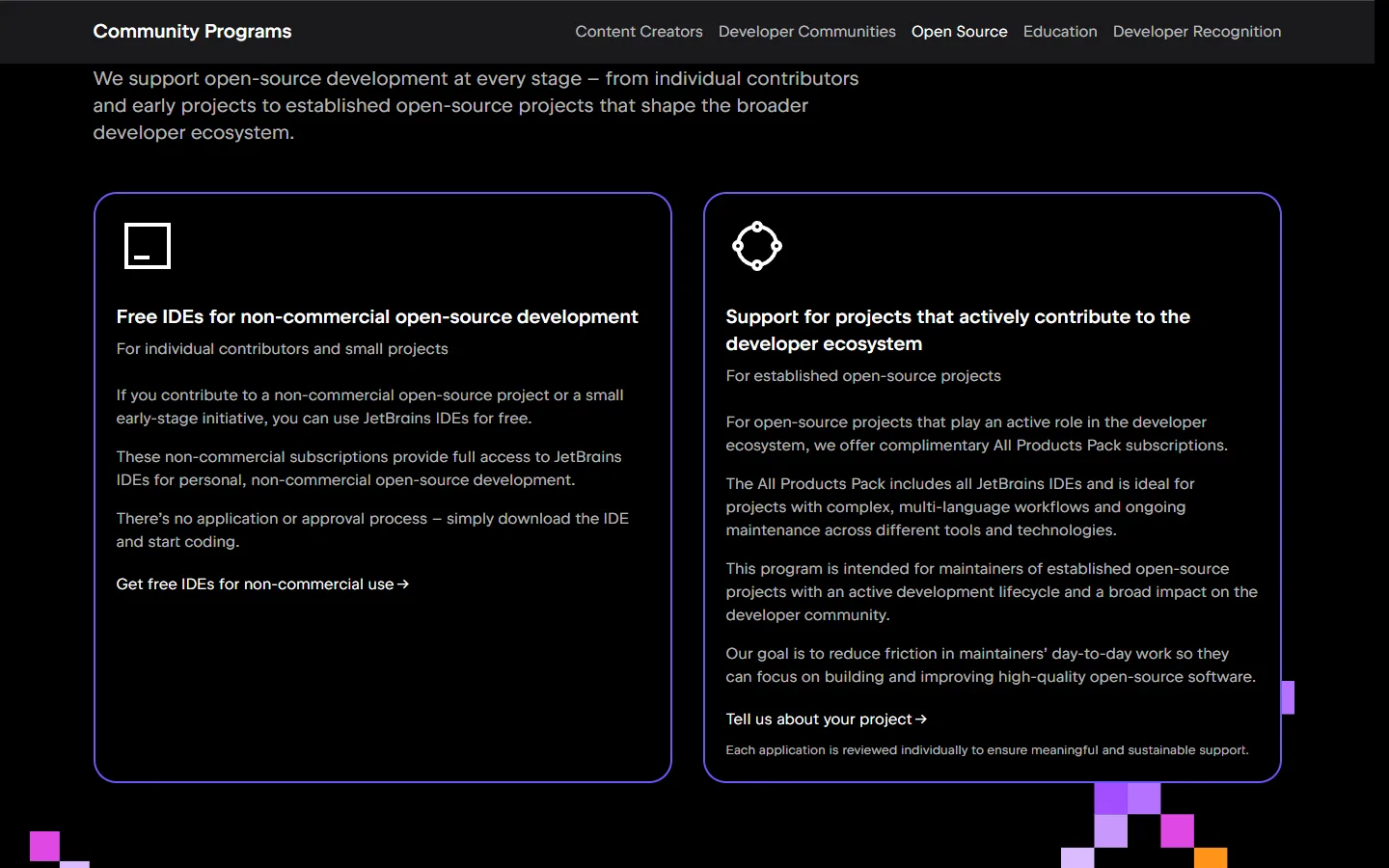
Task: Click paragraph 'The All Products Pack includes all JetBrains IDEs'
Action: [x=960, y=506]
